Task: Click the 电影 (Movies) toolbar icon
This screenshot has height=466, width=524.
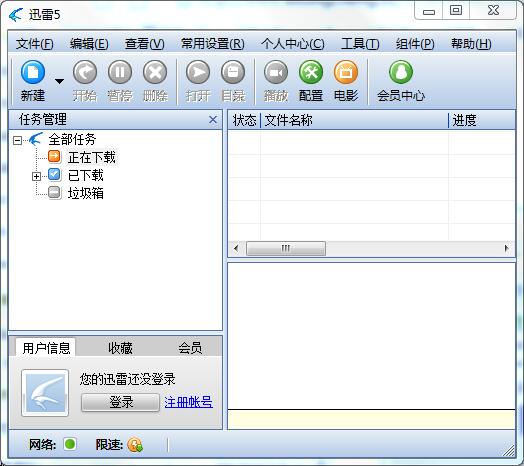Action: 346,72
